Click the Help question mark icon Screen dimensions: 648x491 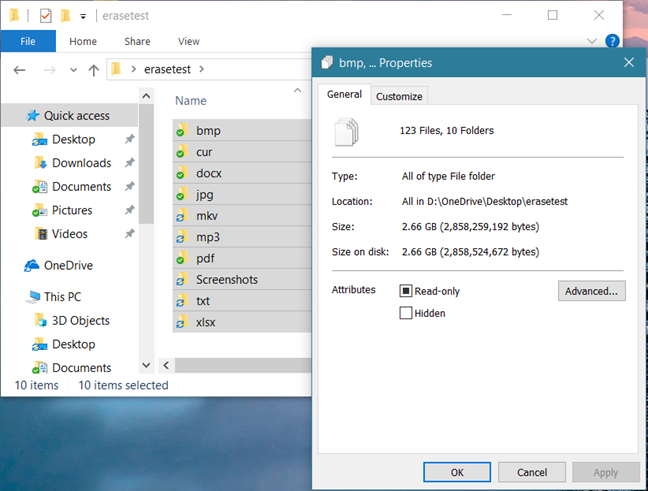pyautogui.click(x=612, y=41)
